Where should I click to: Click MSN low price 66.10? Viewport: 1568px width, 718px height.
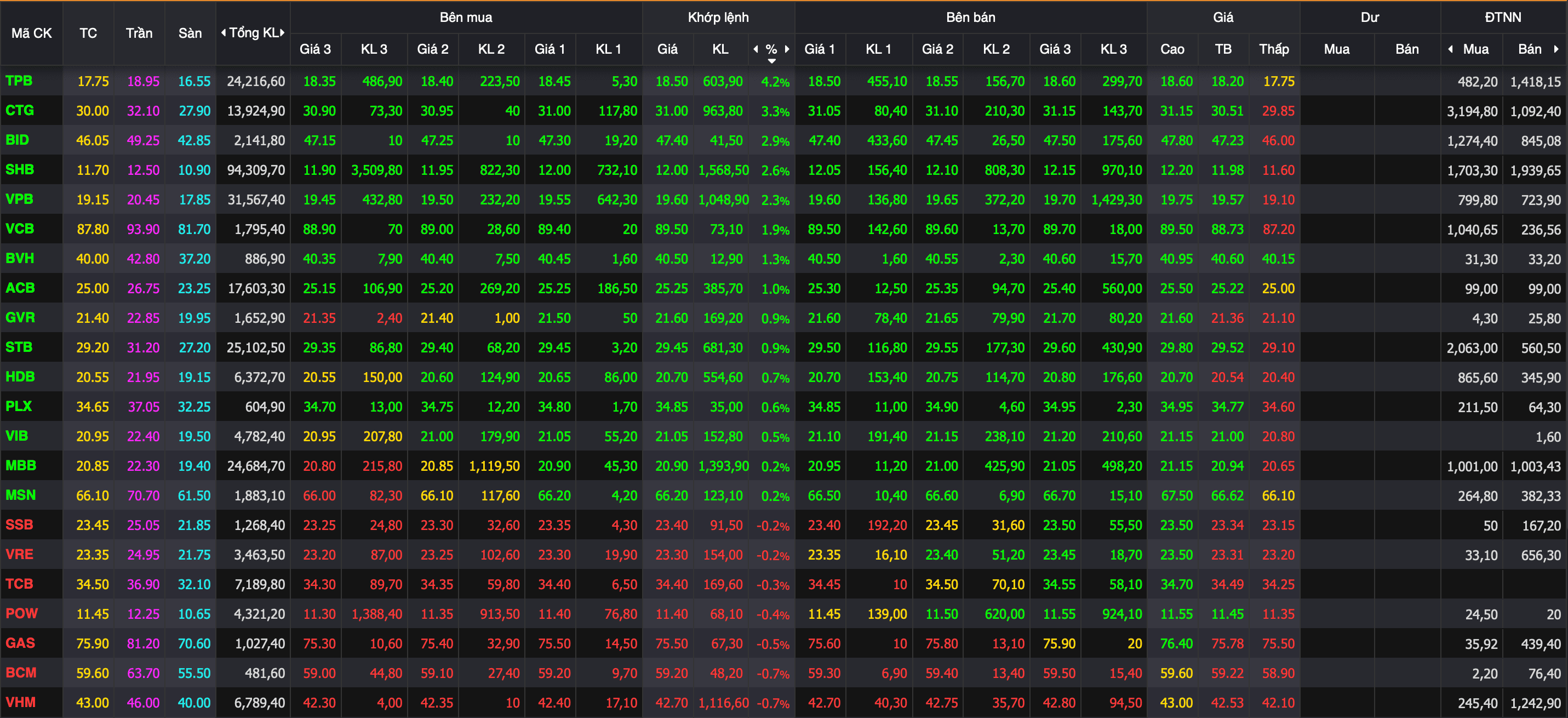coord(1278,495)
